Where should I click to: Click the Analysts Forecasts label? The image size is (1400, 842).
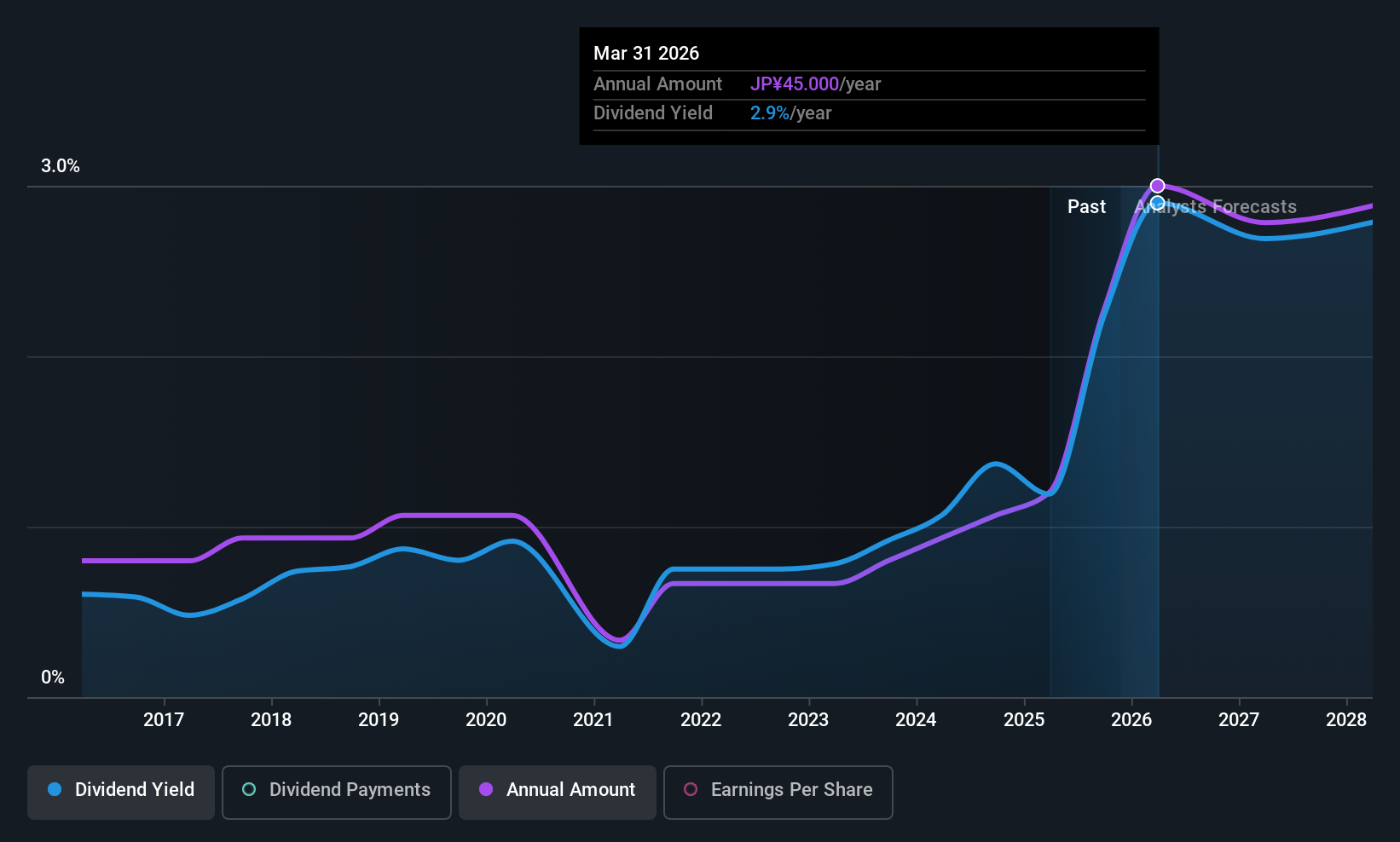pos(1216,207)
